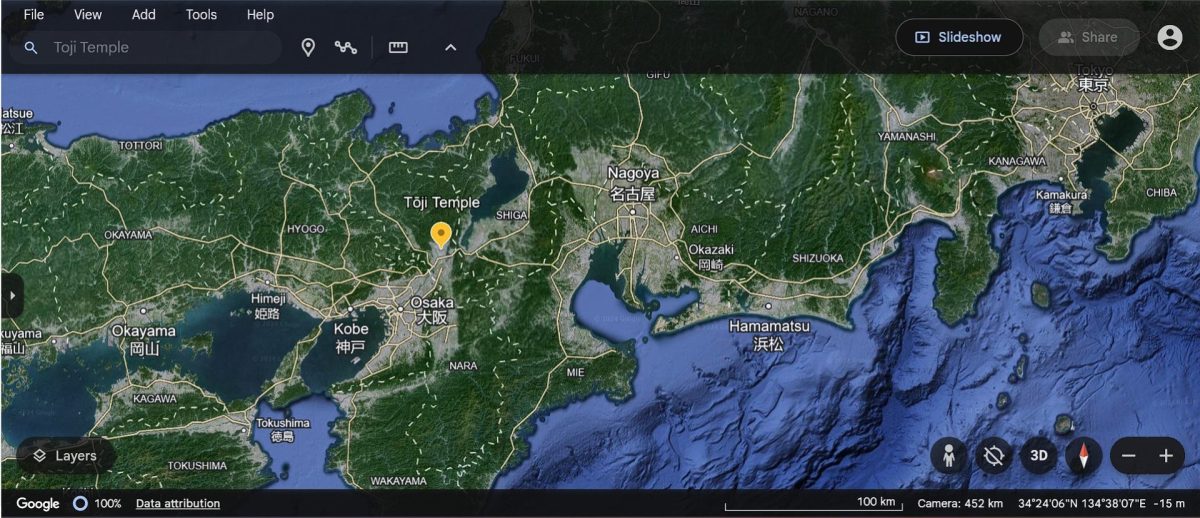The height and width of the screenshot is (518, 1200).
Task: Select the Draw path or polygon tool
Action: [x=346, y=47]
